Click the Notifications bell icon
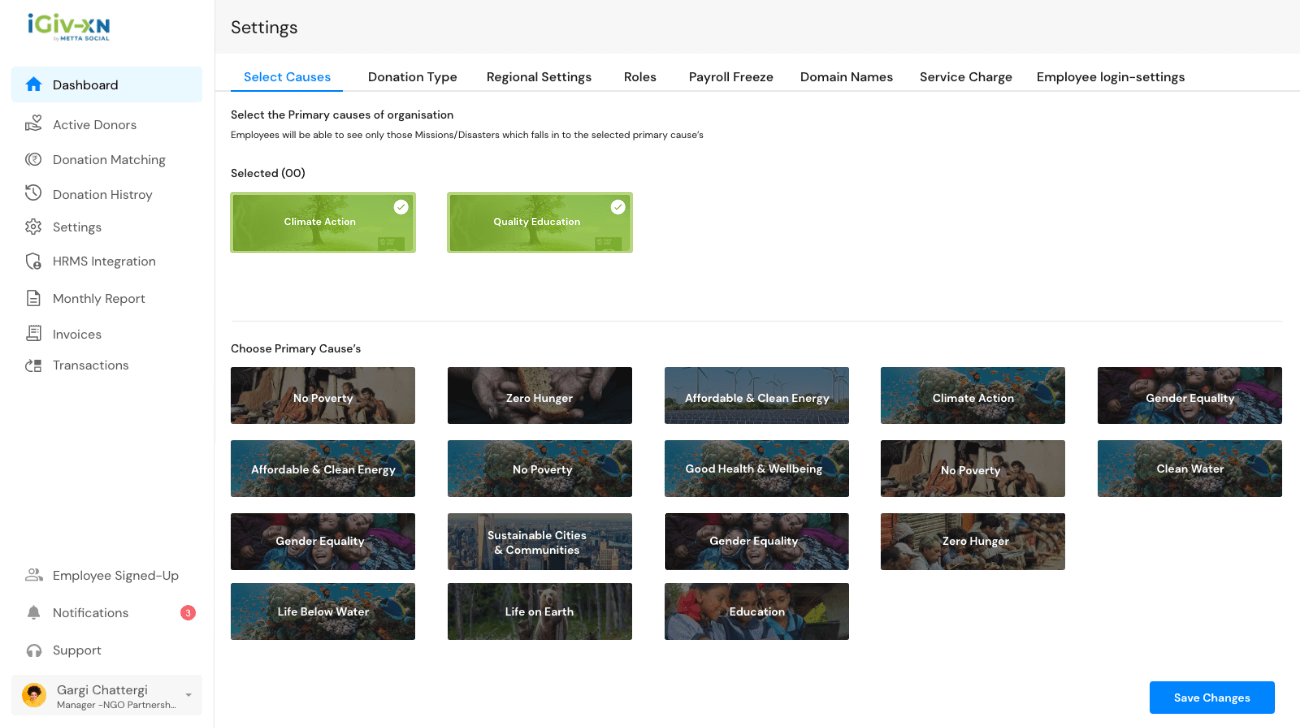Viewport: 1300px width, 728px height. click(34, 612)
